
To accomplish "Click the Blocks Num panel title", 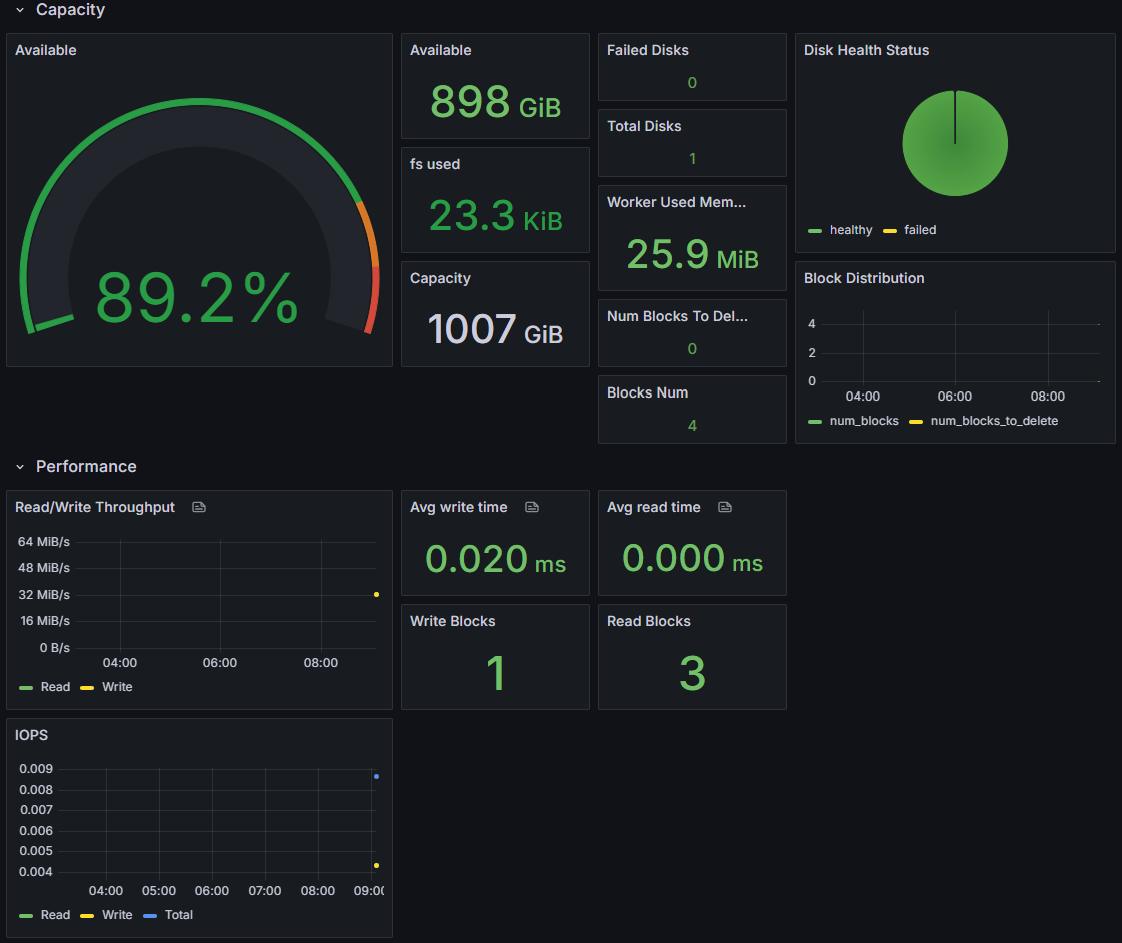I will (647, 393).
